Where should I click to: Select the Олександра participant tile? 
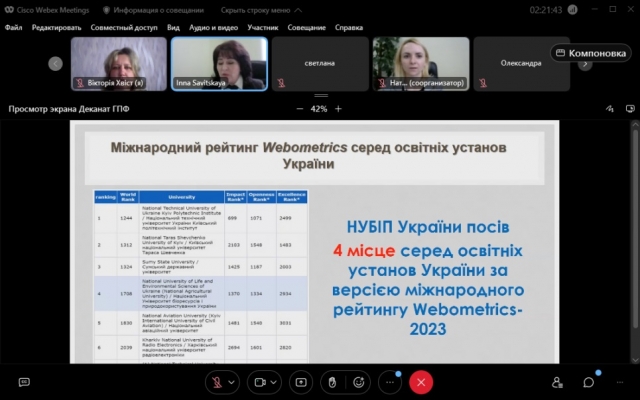(x=522, y=64)
